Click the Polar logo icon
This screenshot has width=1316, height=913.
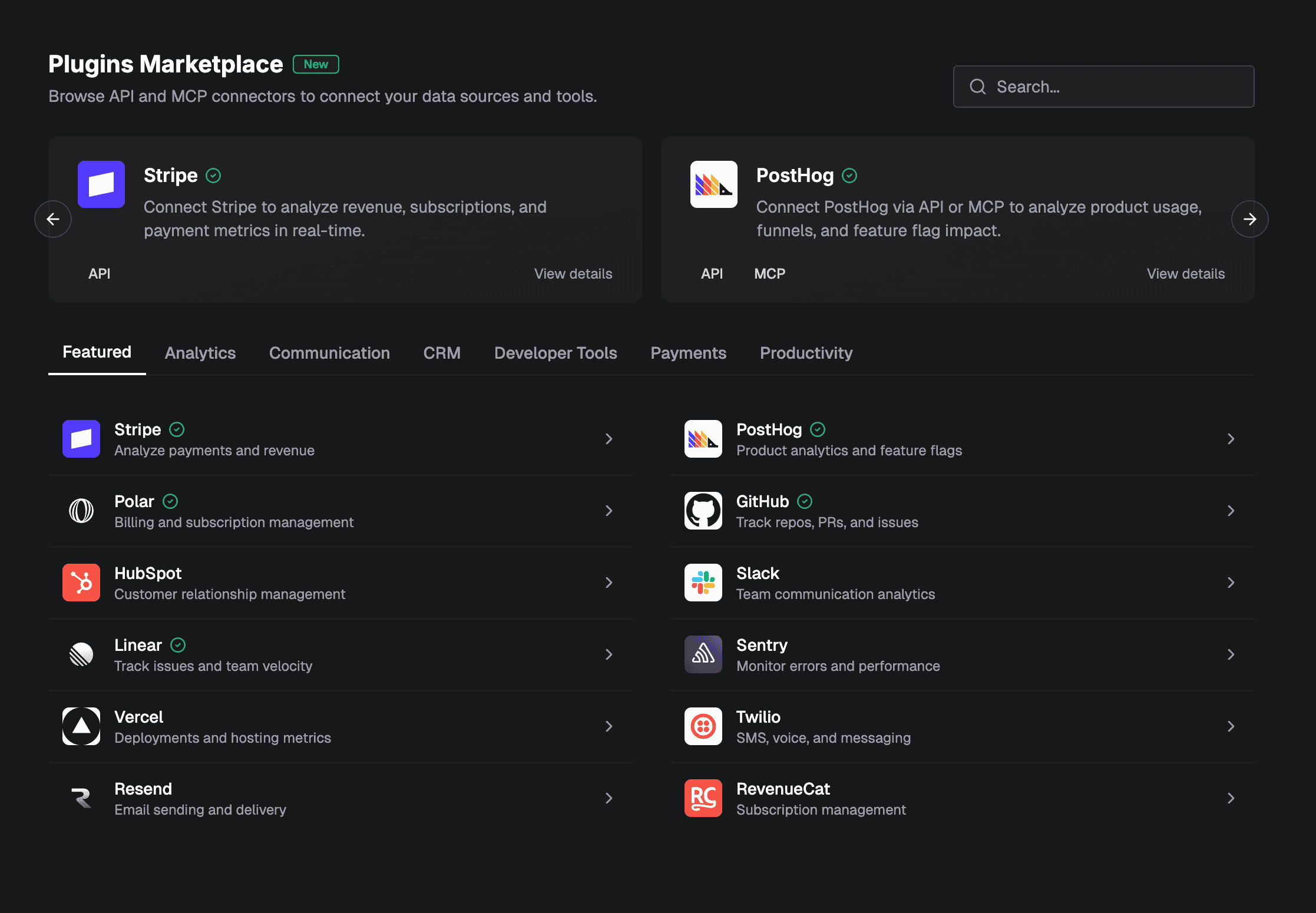pos(81,511)
